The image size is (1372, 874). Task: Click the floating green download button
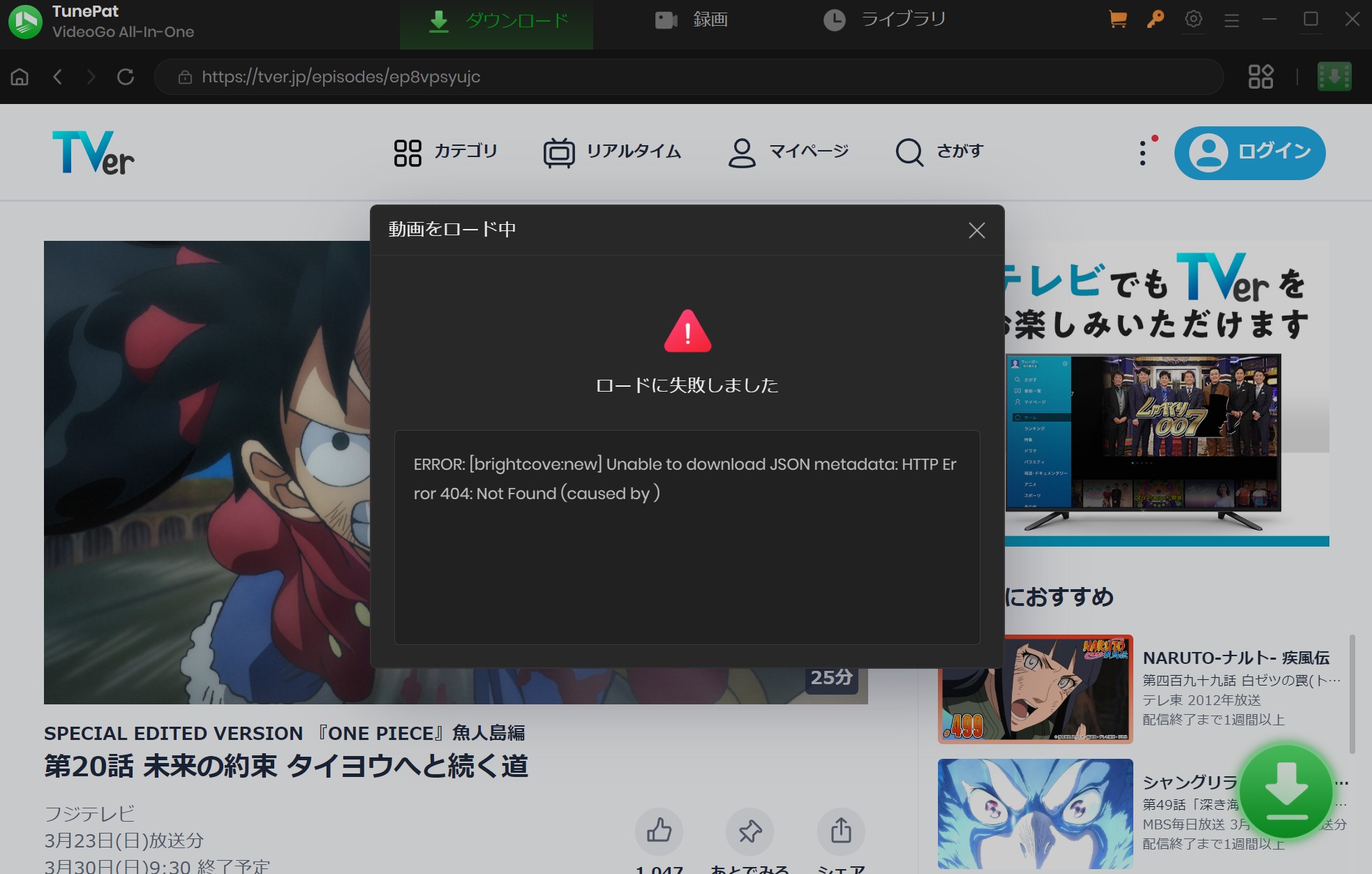pos(1286,791)
